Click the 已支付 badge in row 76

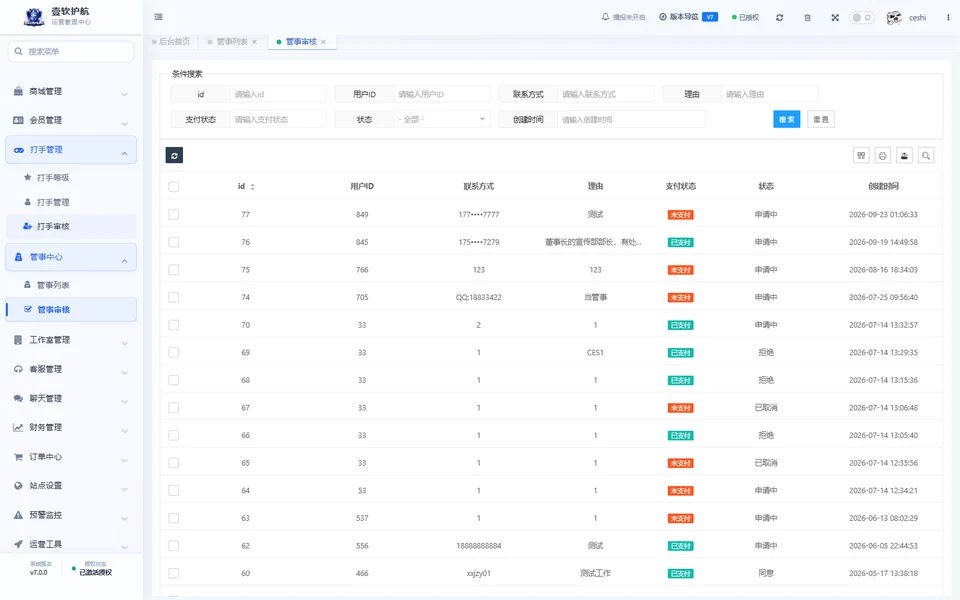(x=680, y=242)
